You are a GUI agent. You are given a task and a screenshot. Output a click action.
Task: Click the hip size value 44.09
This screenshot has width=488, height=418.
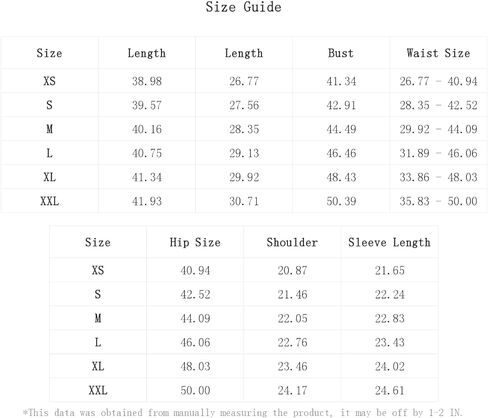(x=195, y=318)
